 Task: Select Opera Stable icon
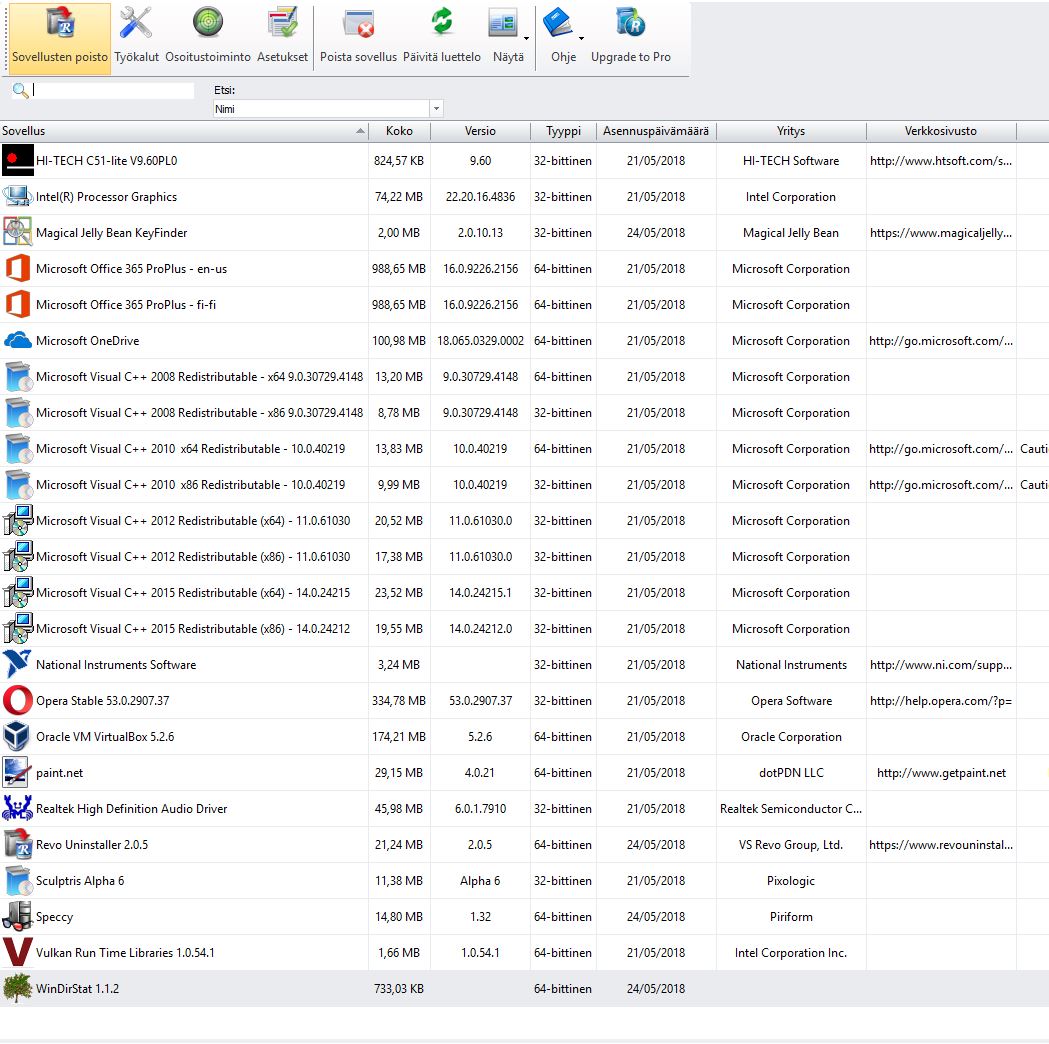[17, 700]
